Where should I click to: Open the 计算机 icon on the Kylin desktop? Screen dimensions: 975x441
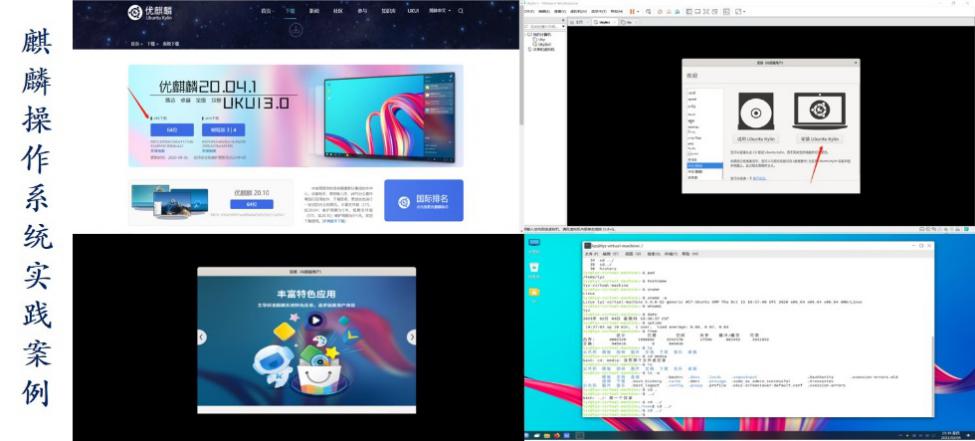[534, 244]
